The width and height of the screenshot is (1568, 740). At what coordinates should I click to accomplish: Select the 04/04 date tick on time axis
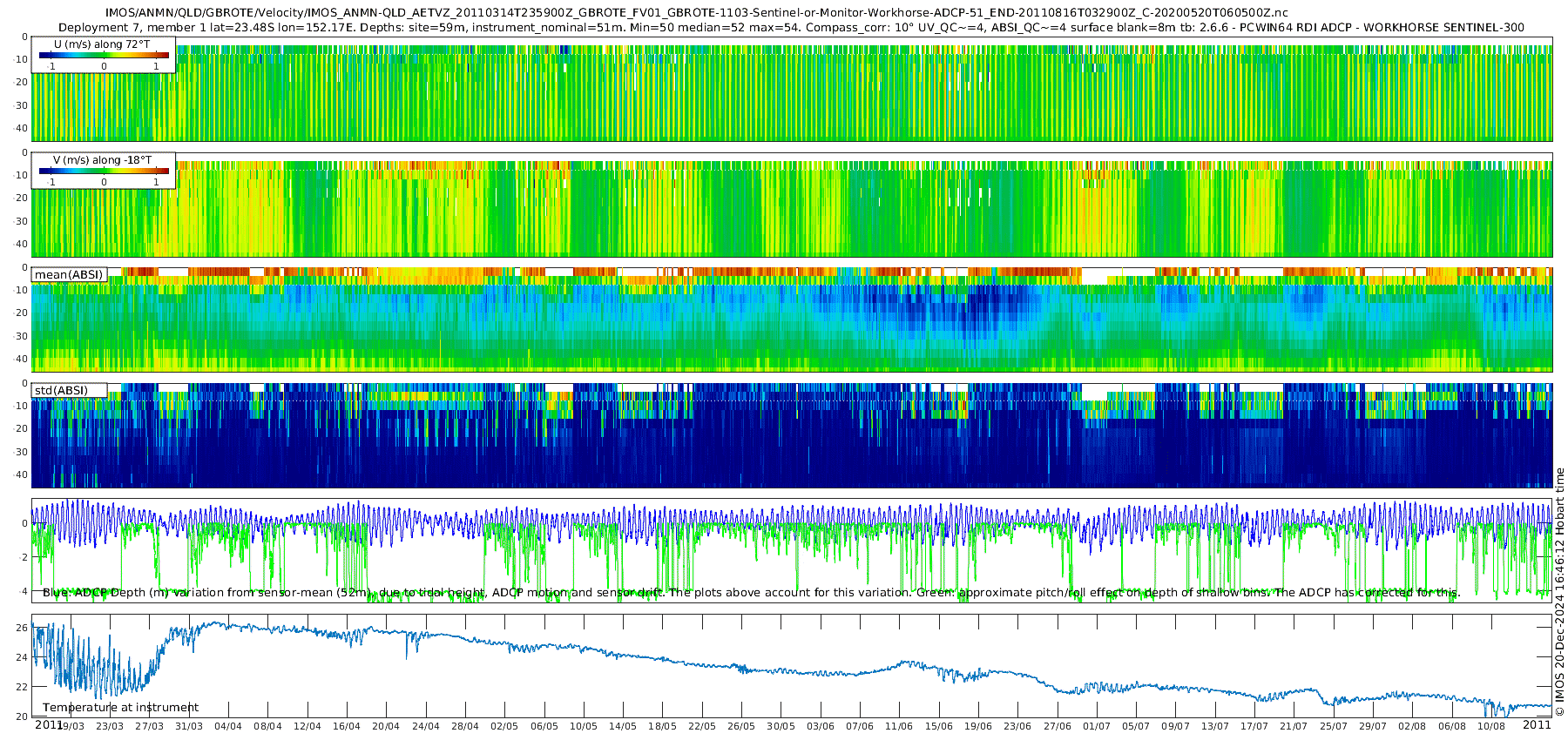(228, 726)
